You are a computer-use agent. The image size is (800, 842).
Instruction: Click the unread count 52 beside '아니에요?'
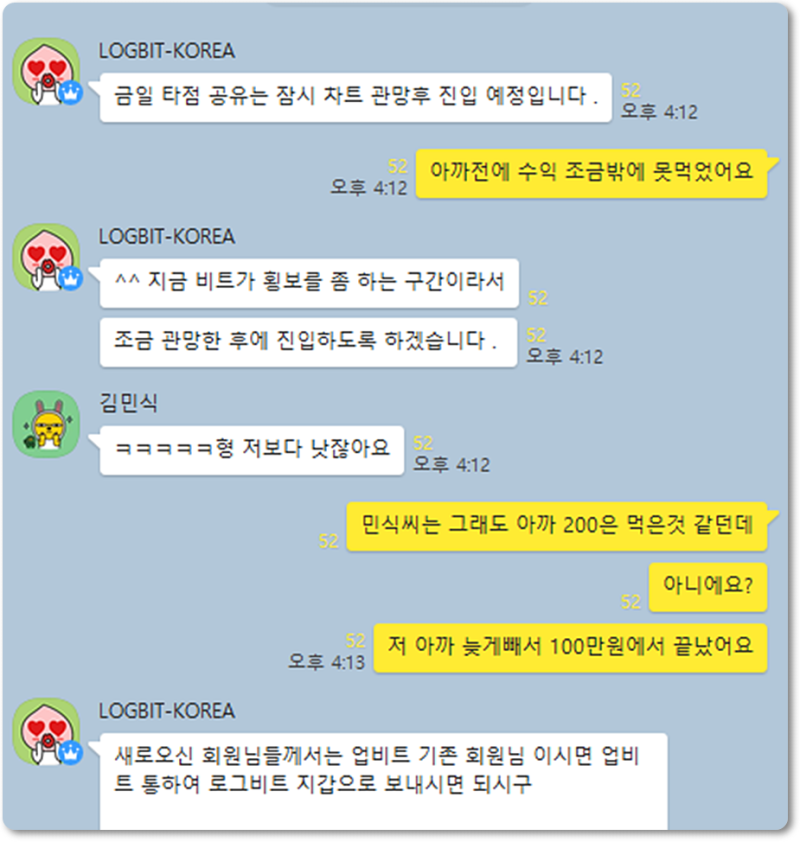631,601
